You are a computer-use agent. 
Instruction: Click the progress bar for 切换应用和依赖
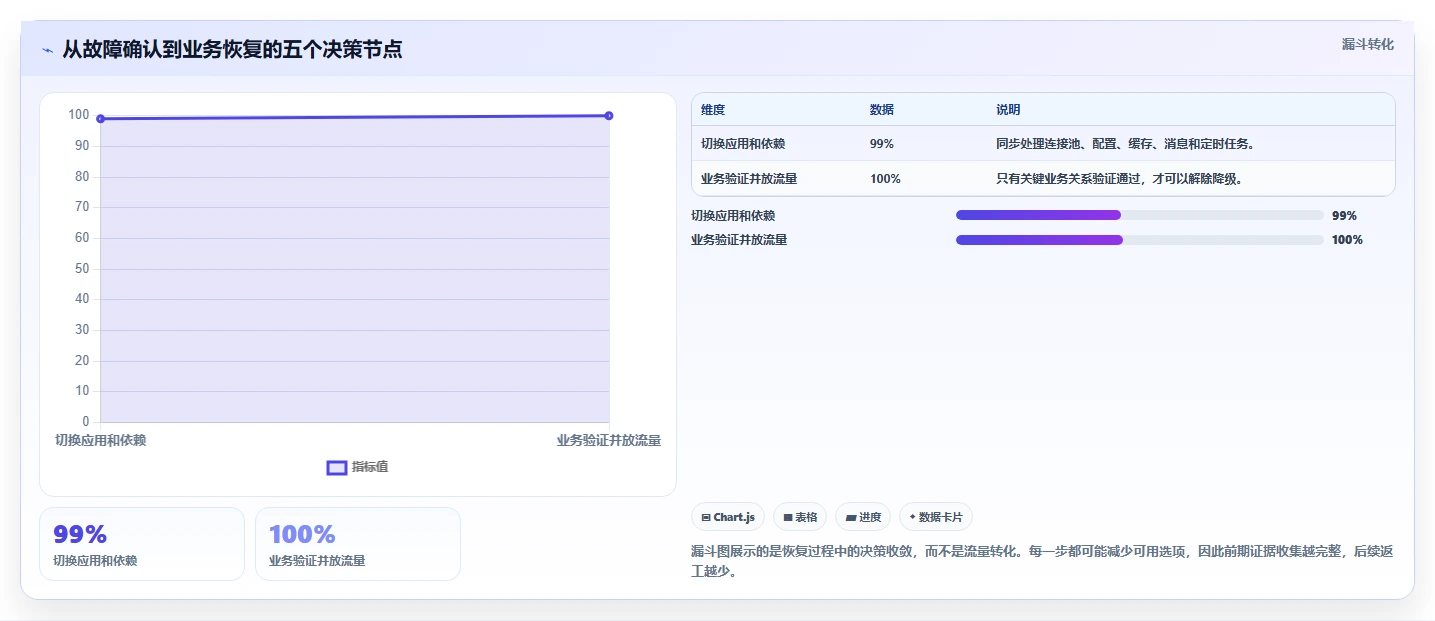pyautogui.click(x=1140, y=215)
